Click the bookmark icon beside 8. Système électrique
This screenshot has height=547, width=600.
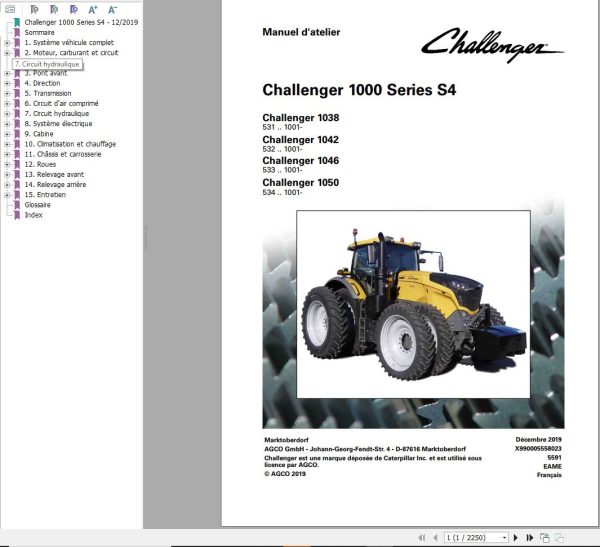(17, 124)
